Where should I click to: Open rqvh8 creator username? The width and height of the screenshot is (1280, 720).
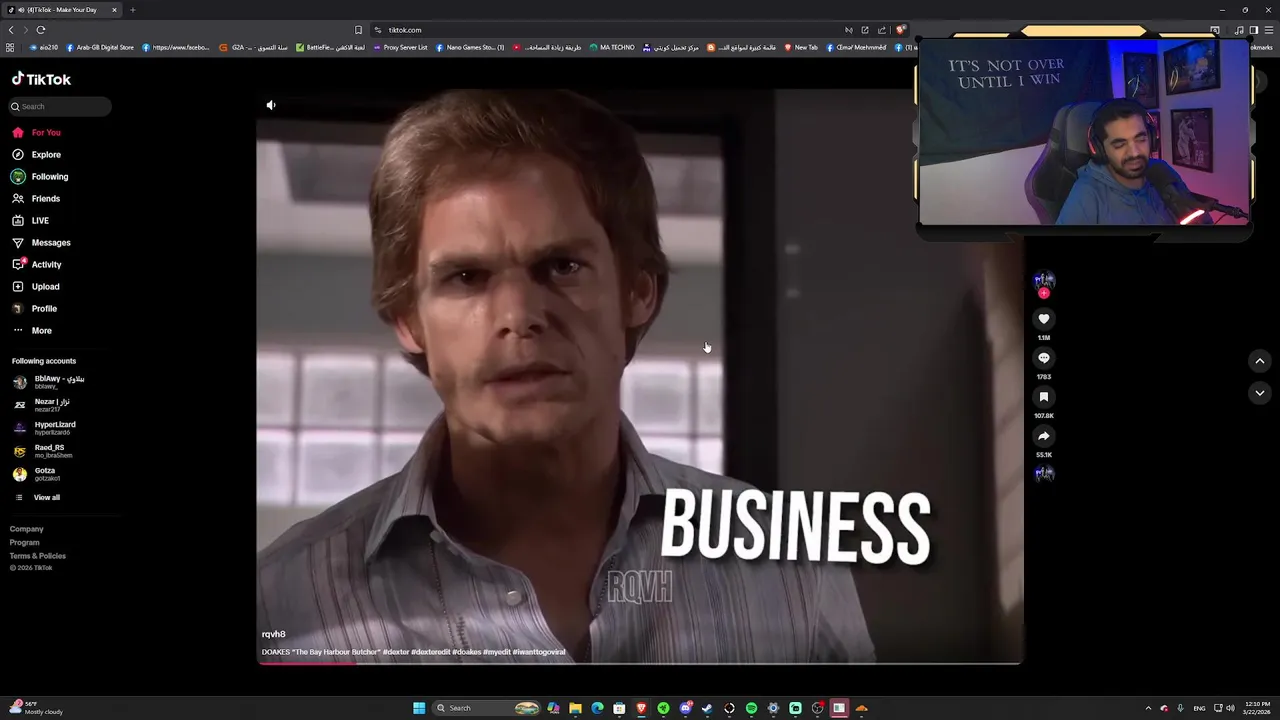(274, 634)
